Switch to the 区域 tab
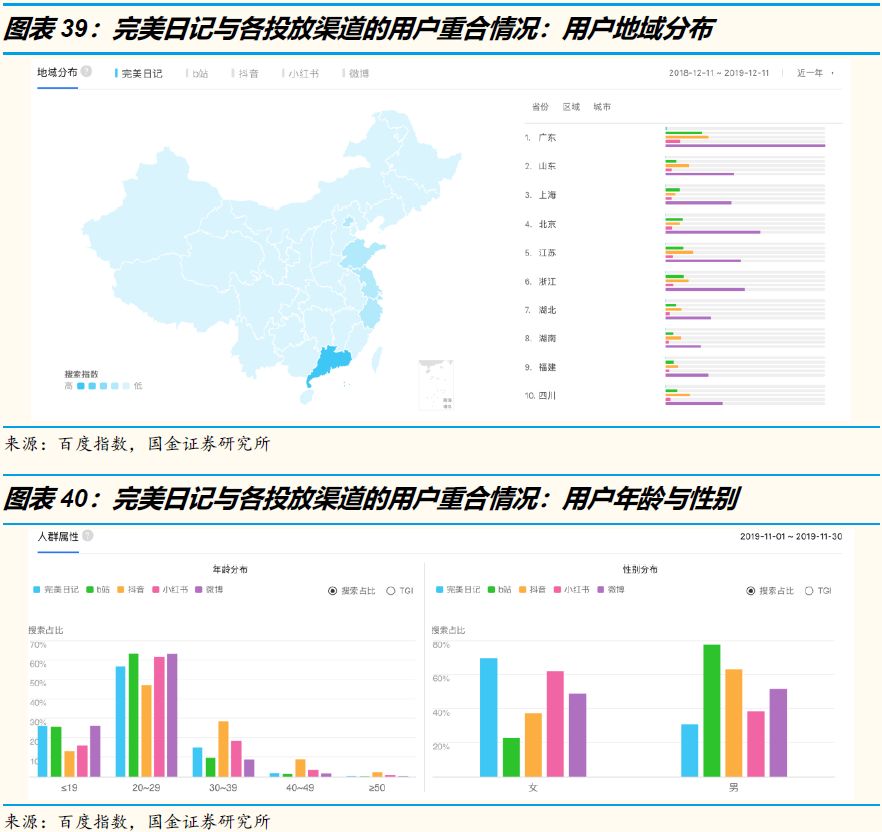 pyautogui.click(x=571, y=107)
